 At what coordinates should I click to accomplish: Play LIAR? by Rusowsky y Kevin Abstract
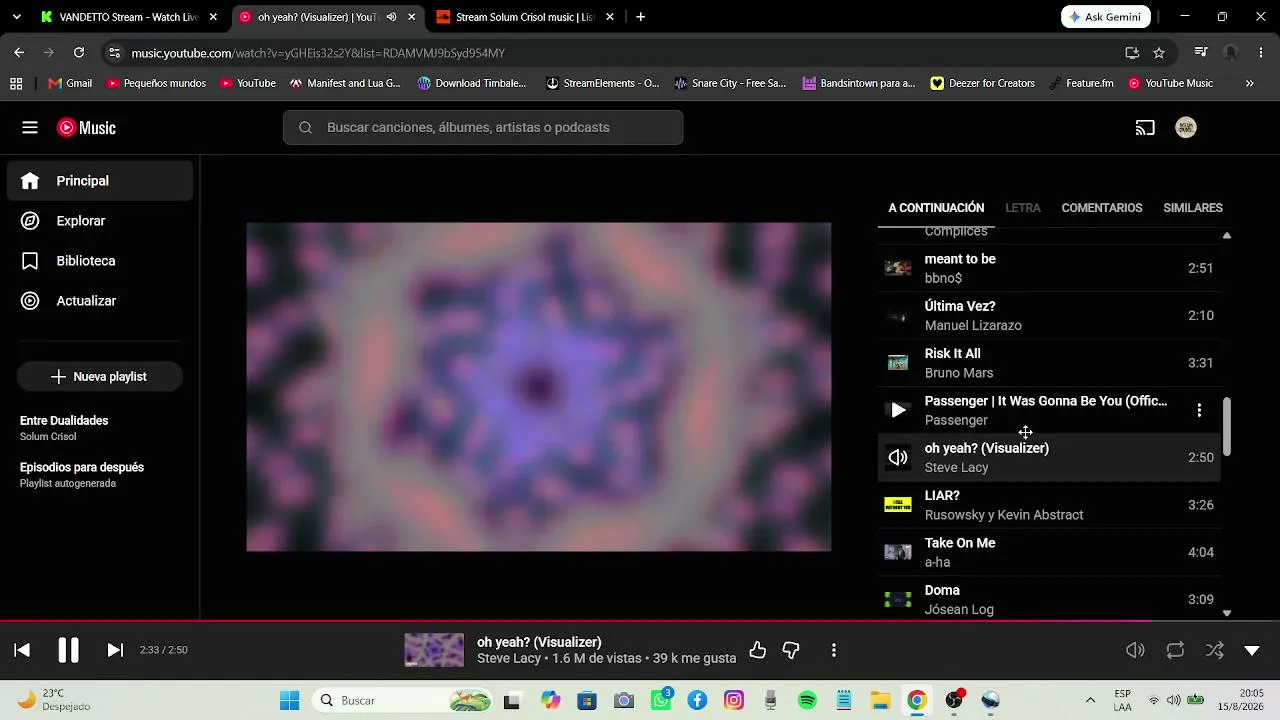tap(1050, 505)
